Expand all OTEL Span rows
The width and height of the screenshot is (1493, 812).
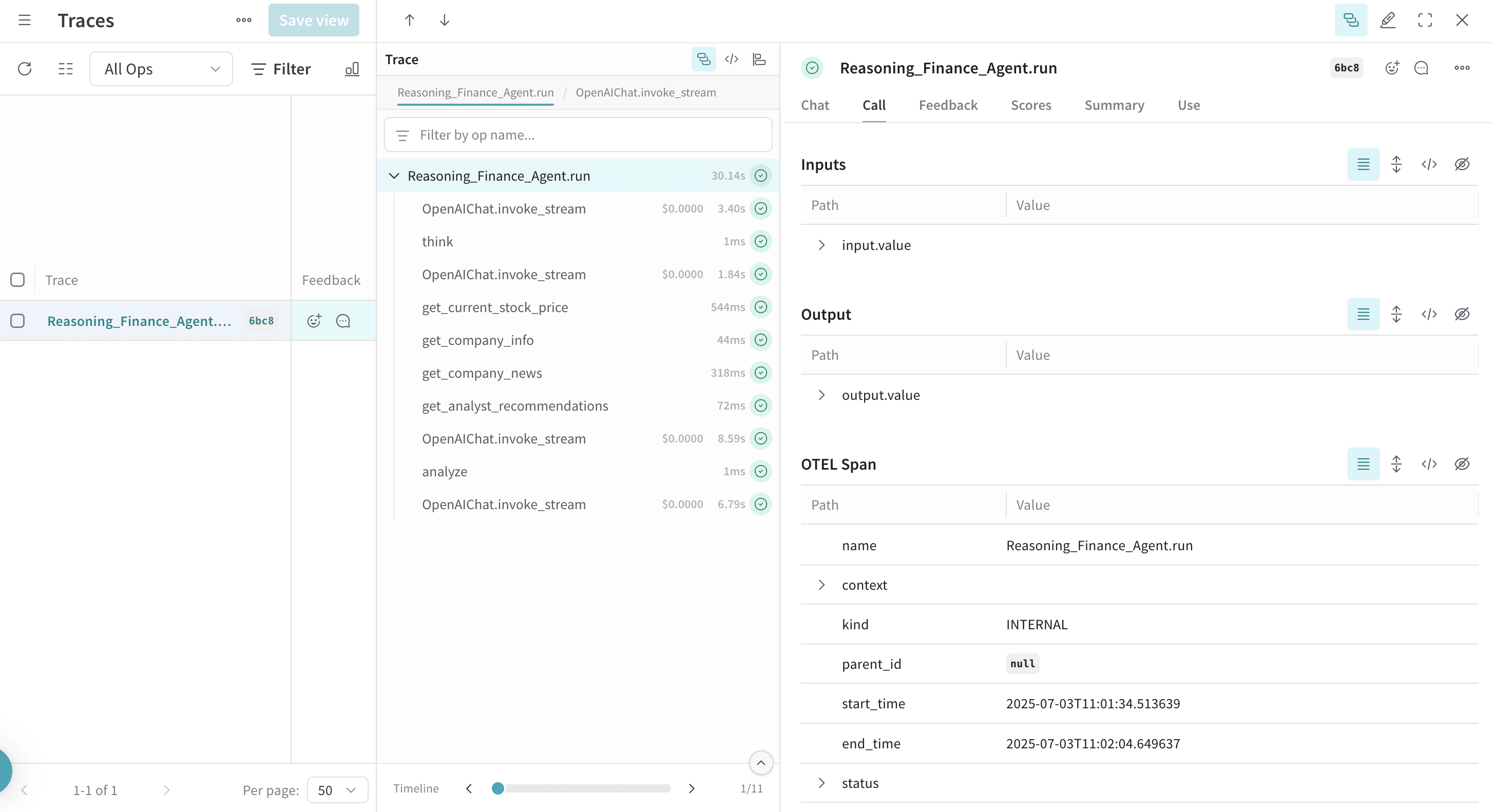coord(1396,463)
